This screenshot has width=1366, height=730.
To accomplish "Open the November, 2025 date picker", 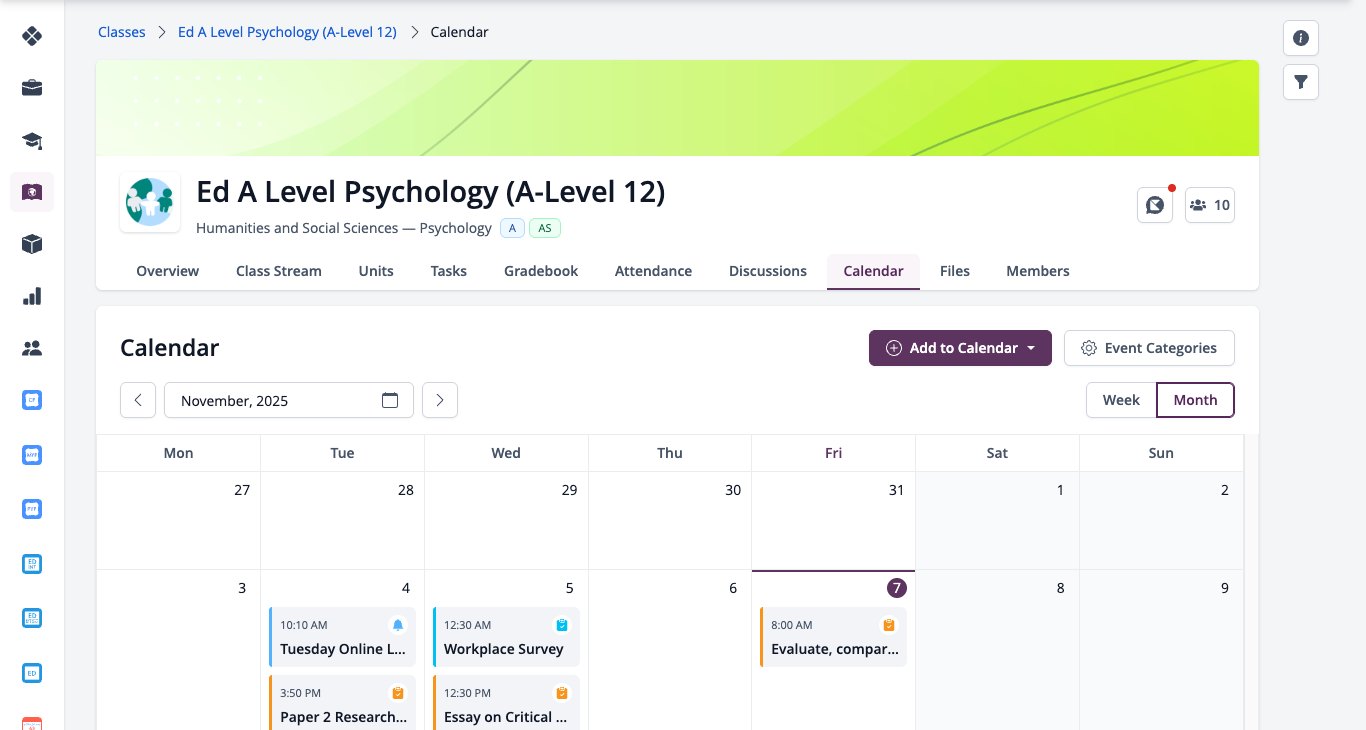I will coord(289,400).
